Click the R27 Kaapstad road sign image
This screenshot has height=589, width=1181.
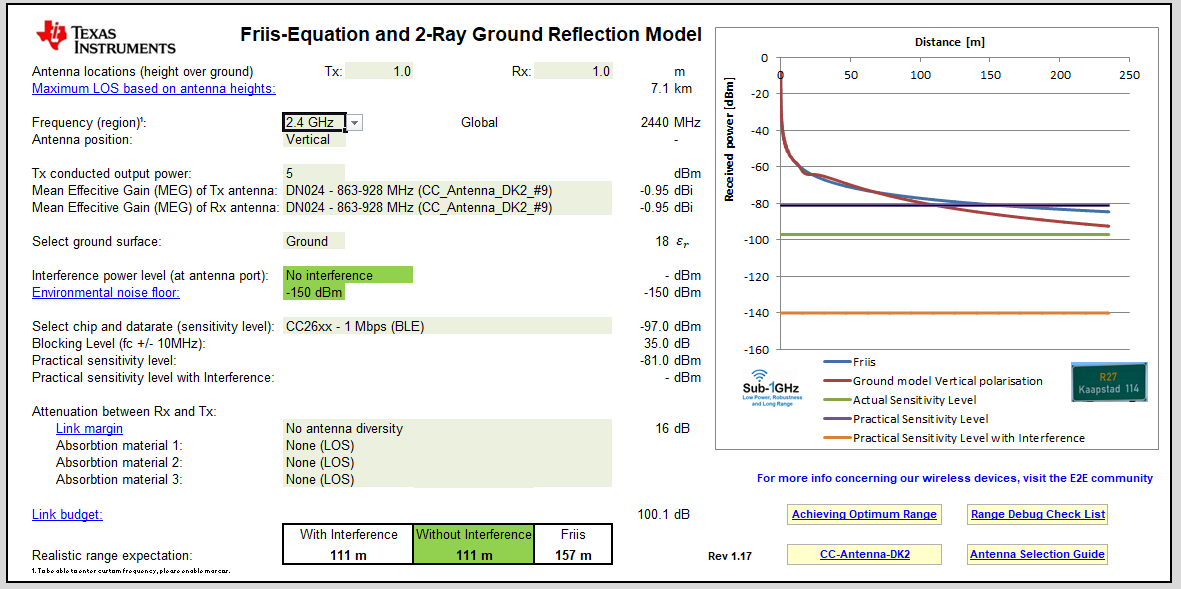pyautogui.click(x=1108, y=382)
